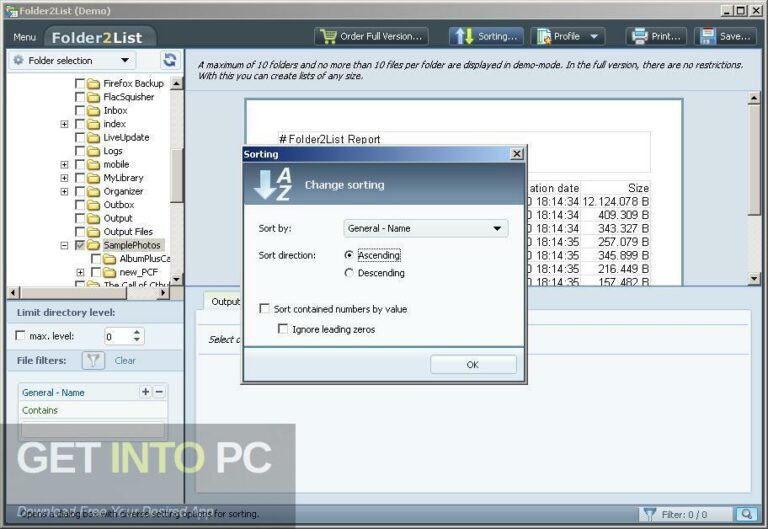Click the Firefox Backup folder icon

[93, 84]
